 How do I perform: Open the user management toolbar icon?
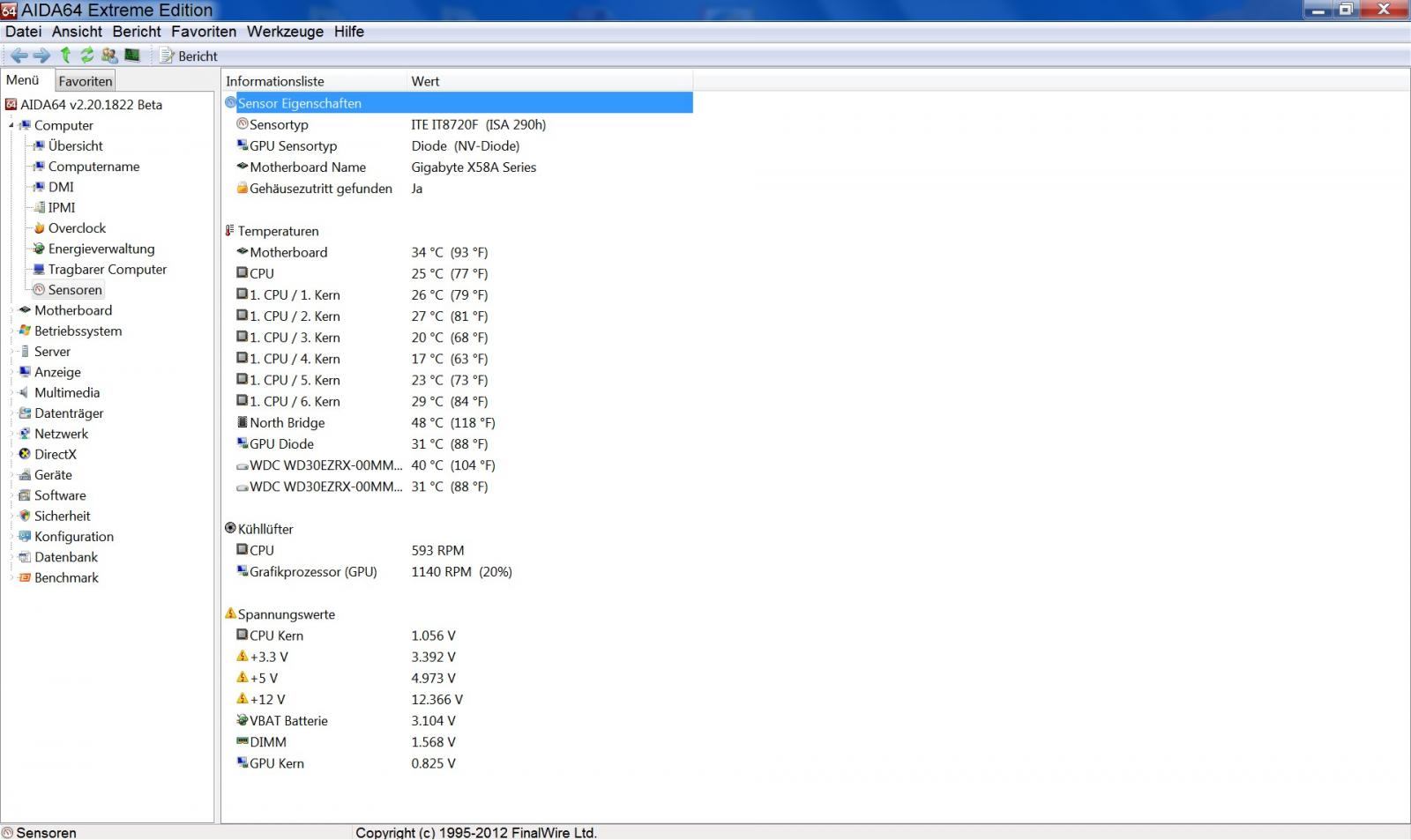109,55
